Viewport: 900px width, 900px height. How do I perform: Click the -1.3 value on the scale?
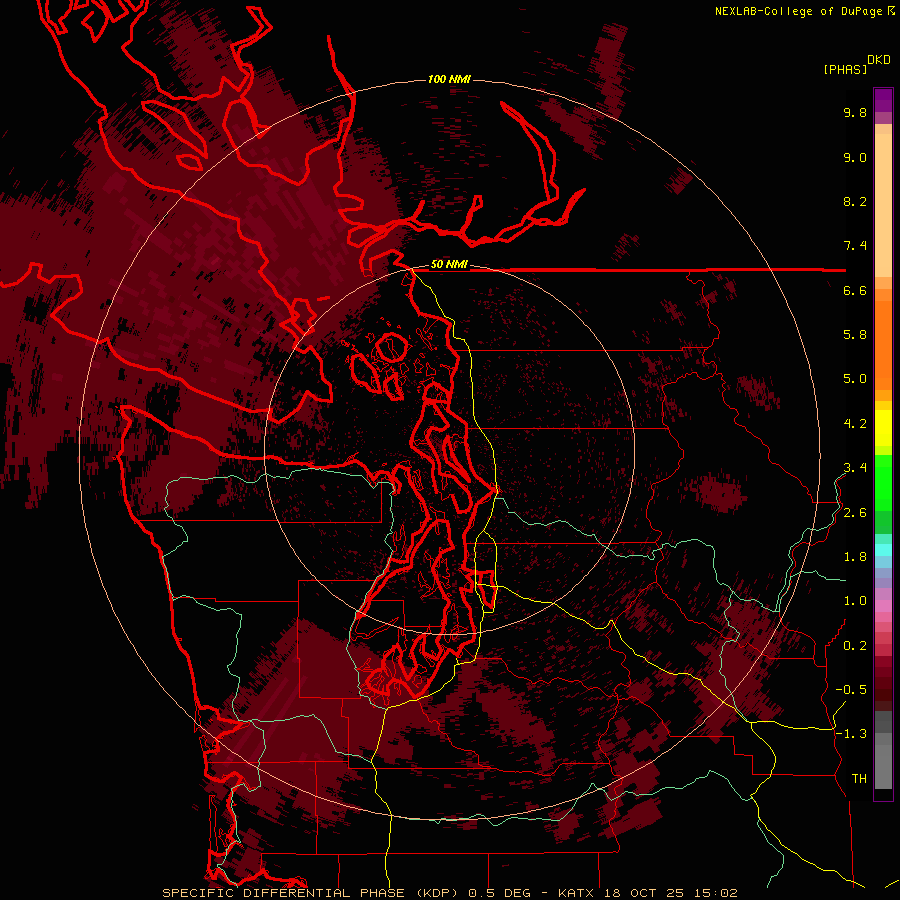click(x=851, y=734)
